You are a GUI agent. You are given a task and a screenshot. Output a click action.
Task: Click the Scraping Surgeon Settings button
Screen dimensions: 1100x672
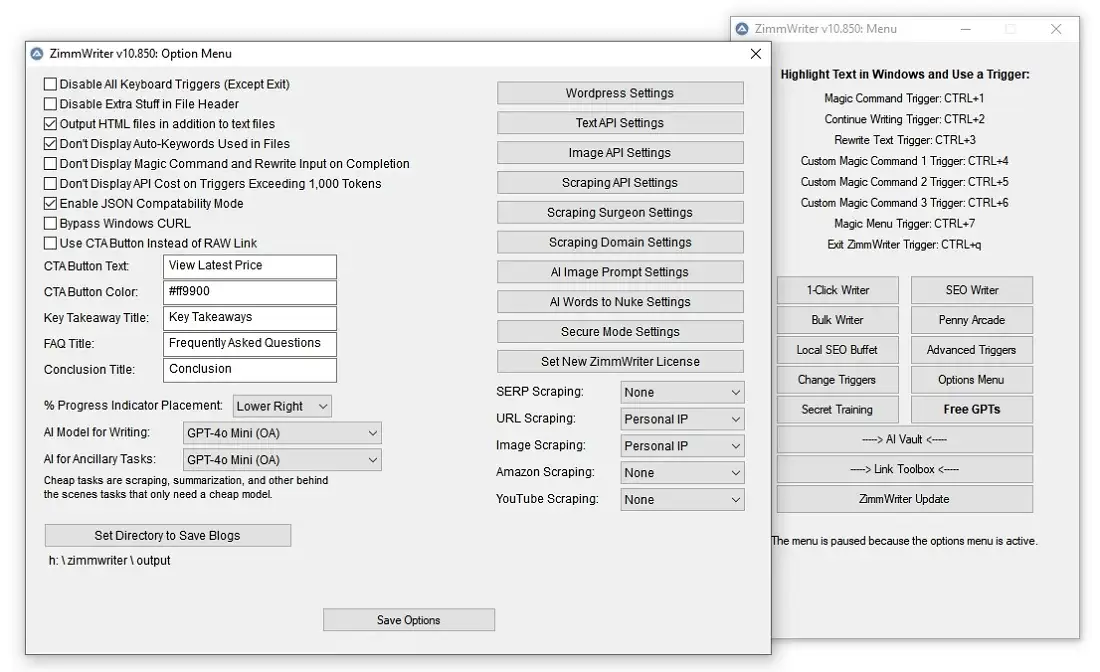tap(620, 213)
